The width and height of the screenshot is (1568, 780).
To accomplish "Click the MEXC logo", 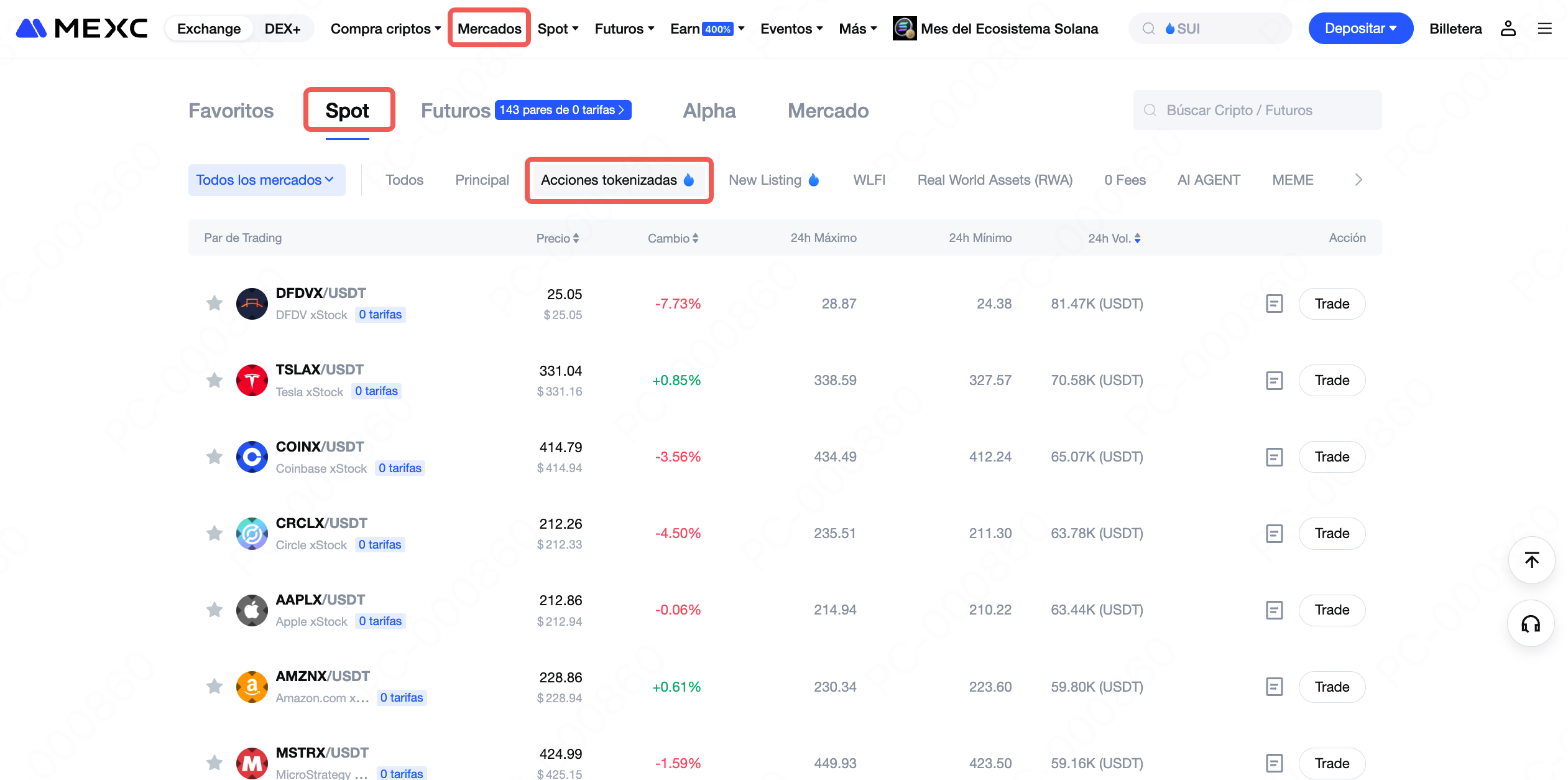I will [x=81, y=29].
